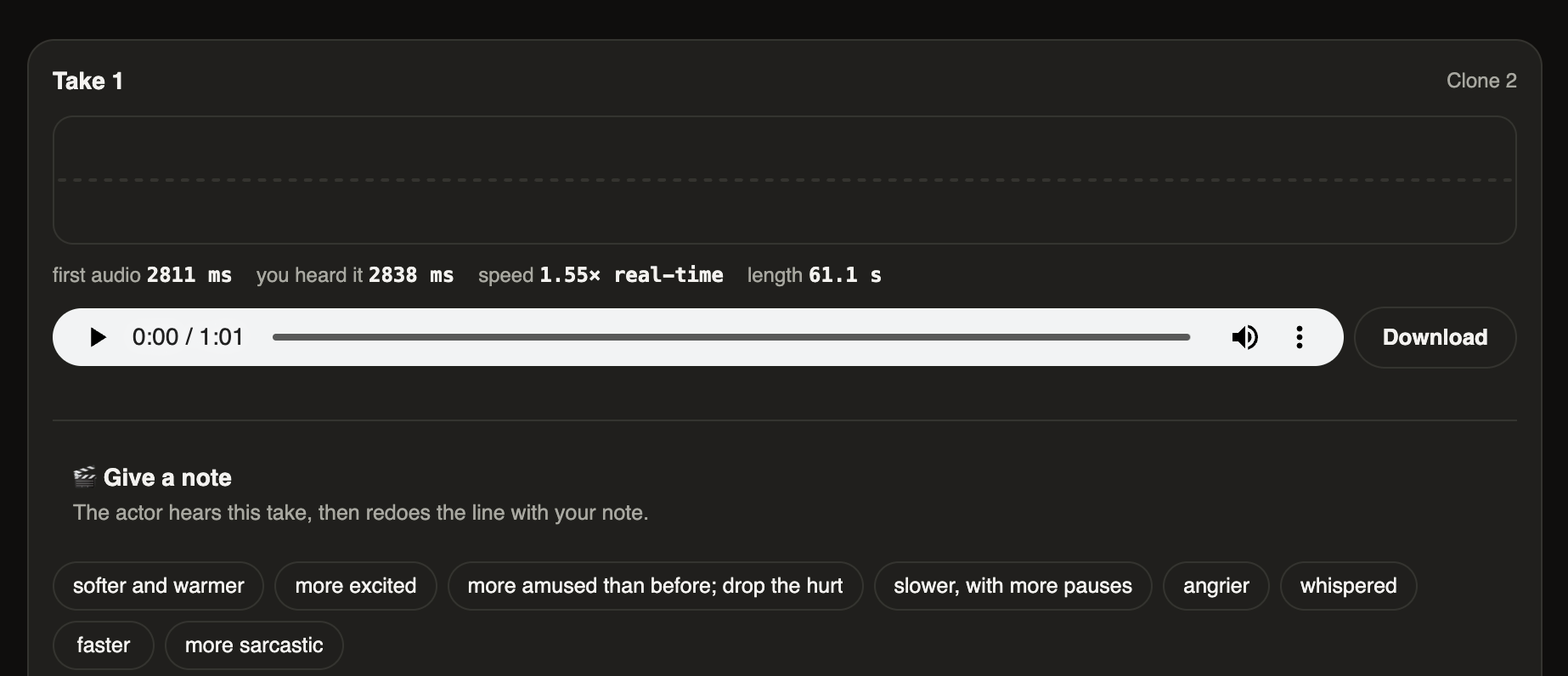
Task: Click the "0:00 / 1:01" time readout
Action: [x=188, y=337]
